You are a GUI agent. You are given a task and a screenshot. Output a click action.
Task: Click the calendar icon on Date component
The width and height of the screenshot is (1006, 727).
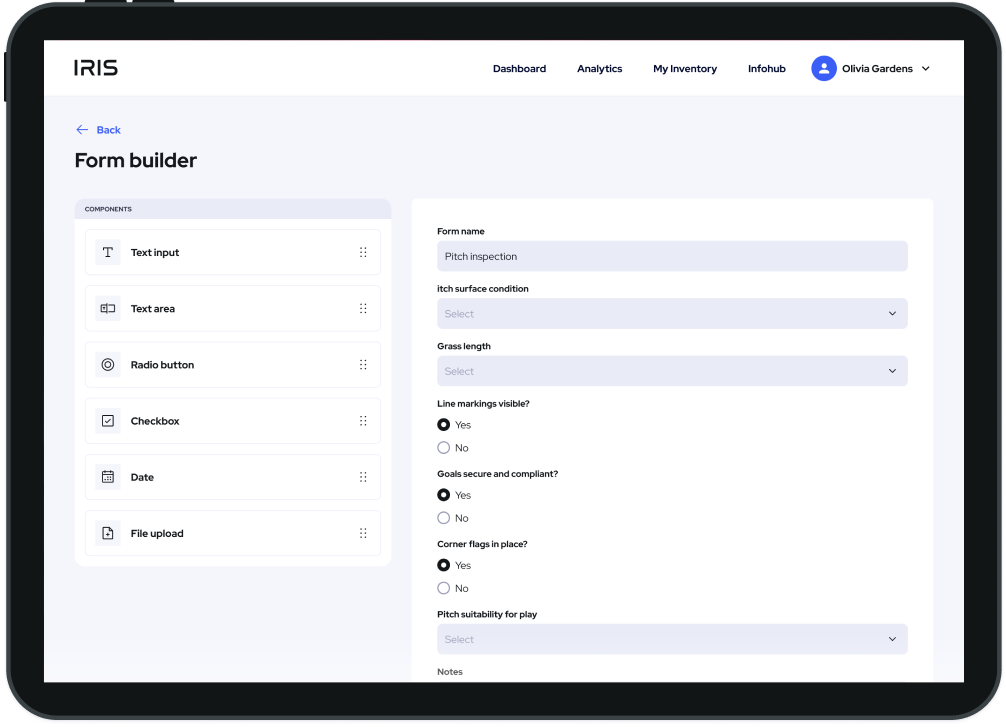click(107, 477)
